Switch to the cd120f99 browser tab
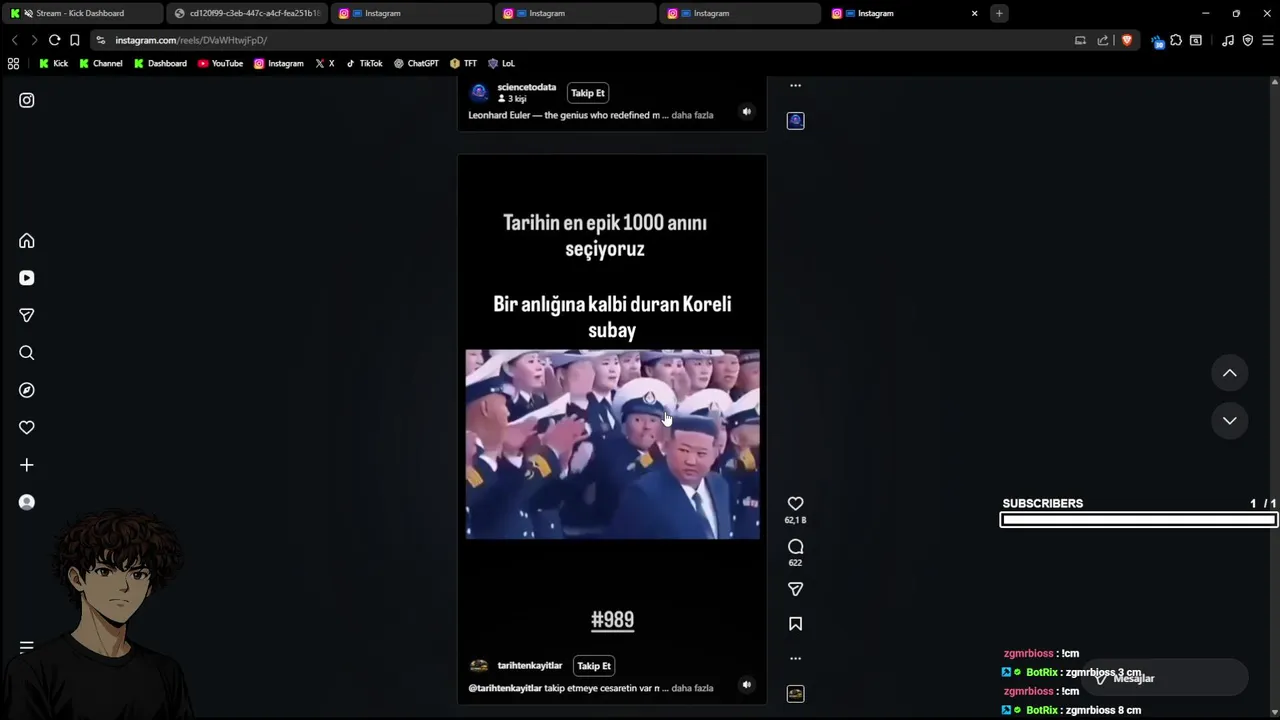The height and width of the screenshot is (720, 1280). (246, 13)
